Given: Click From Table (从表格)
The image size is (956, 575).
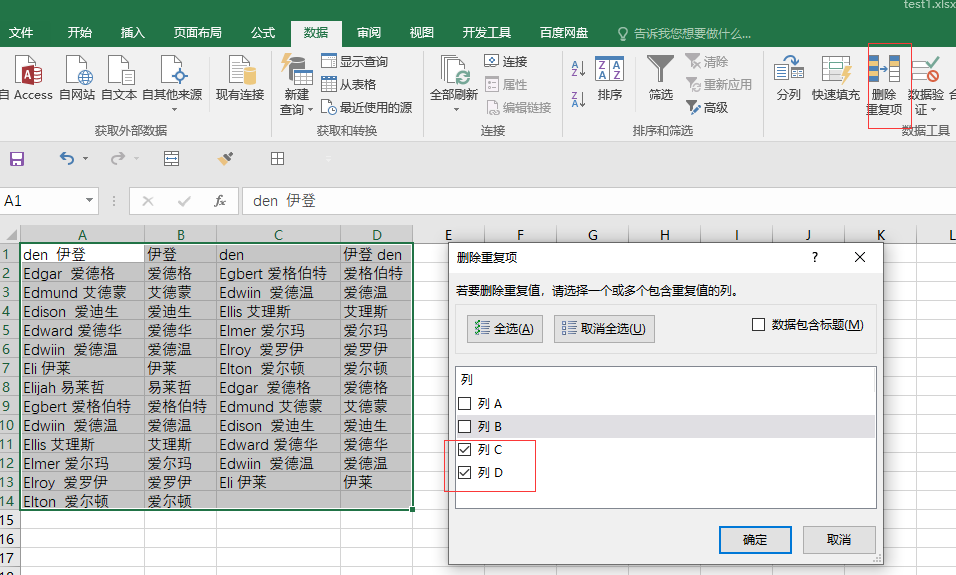Looking at the screenshot, I should pyautogui.click(x=349, y=84).
